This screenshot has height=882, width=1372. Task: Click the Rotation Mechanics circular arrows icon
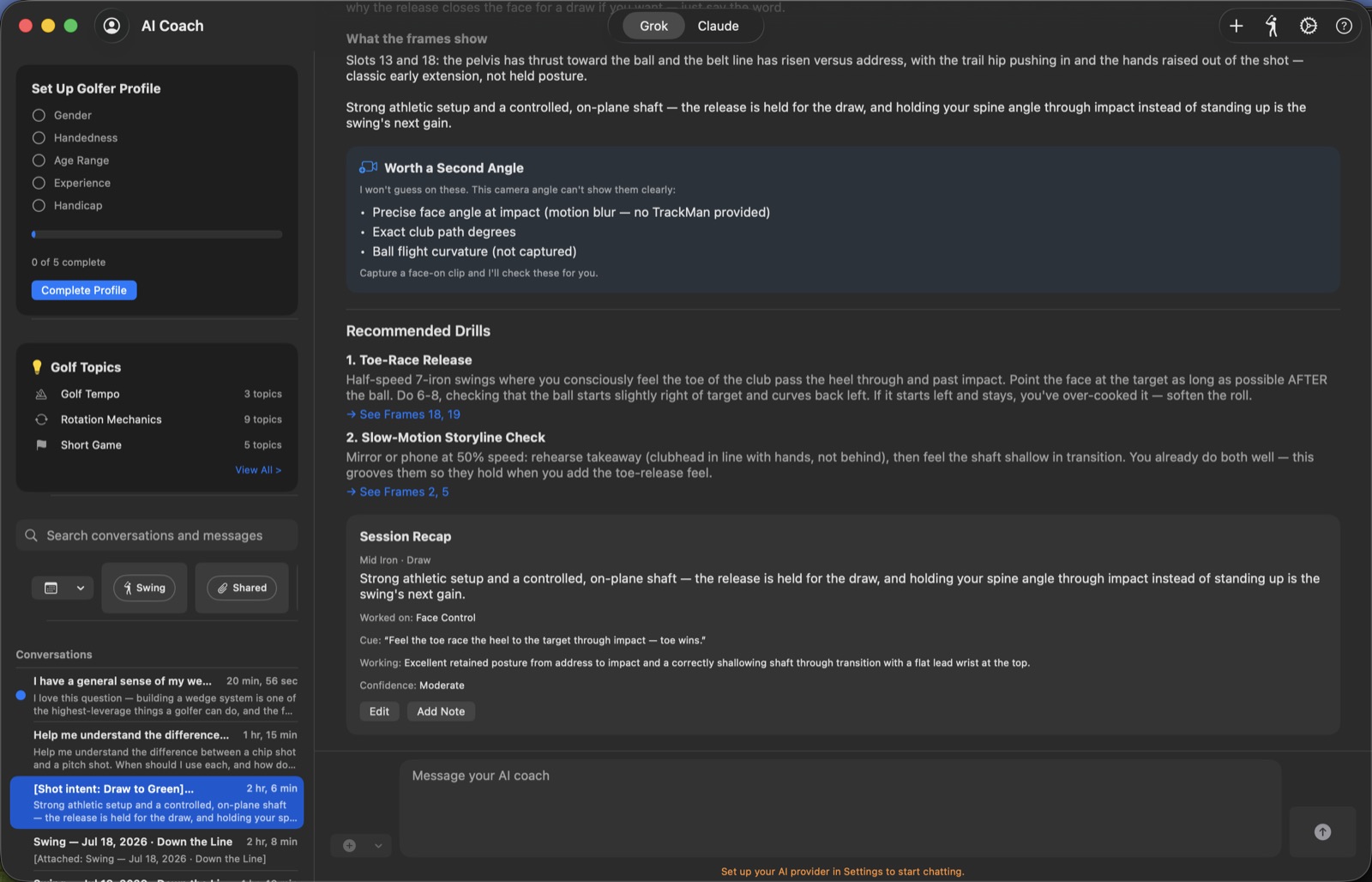click(x=41, y=420)
